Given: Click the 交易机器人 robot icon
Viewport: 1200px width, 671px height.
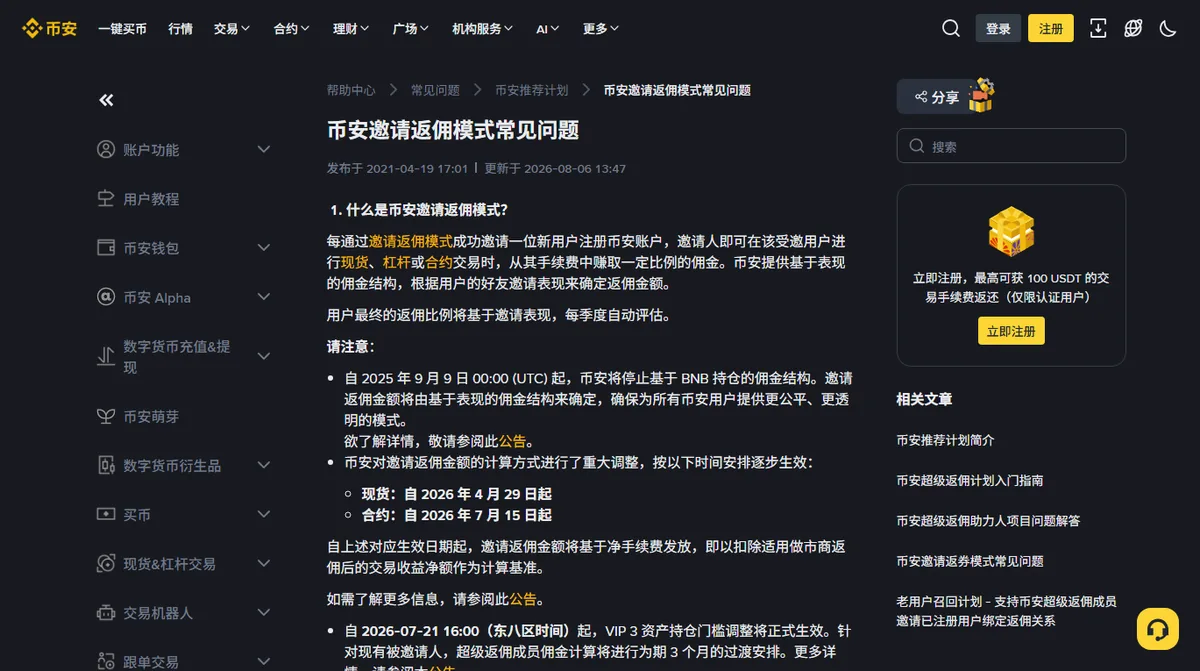Looking at the screenshot, I should (x=106, y=612).
